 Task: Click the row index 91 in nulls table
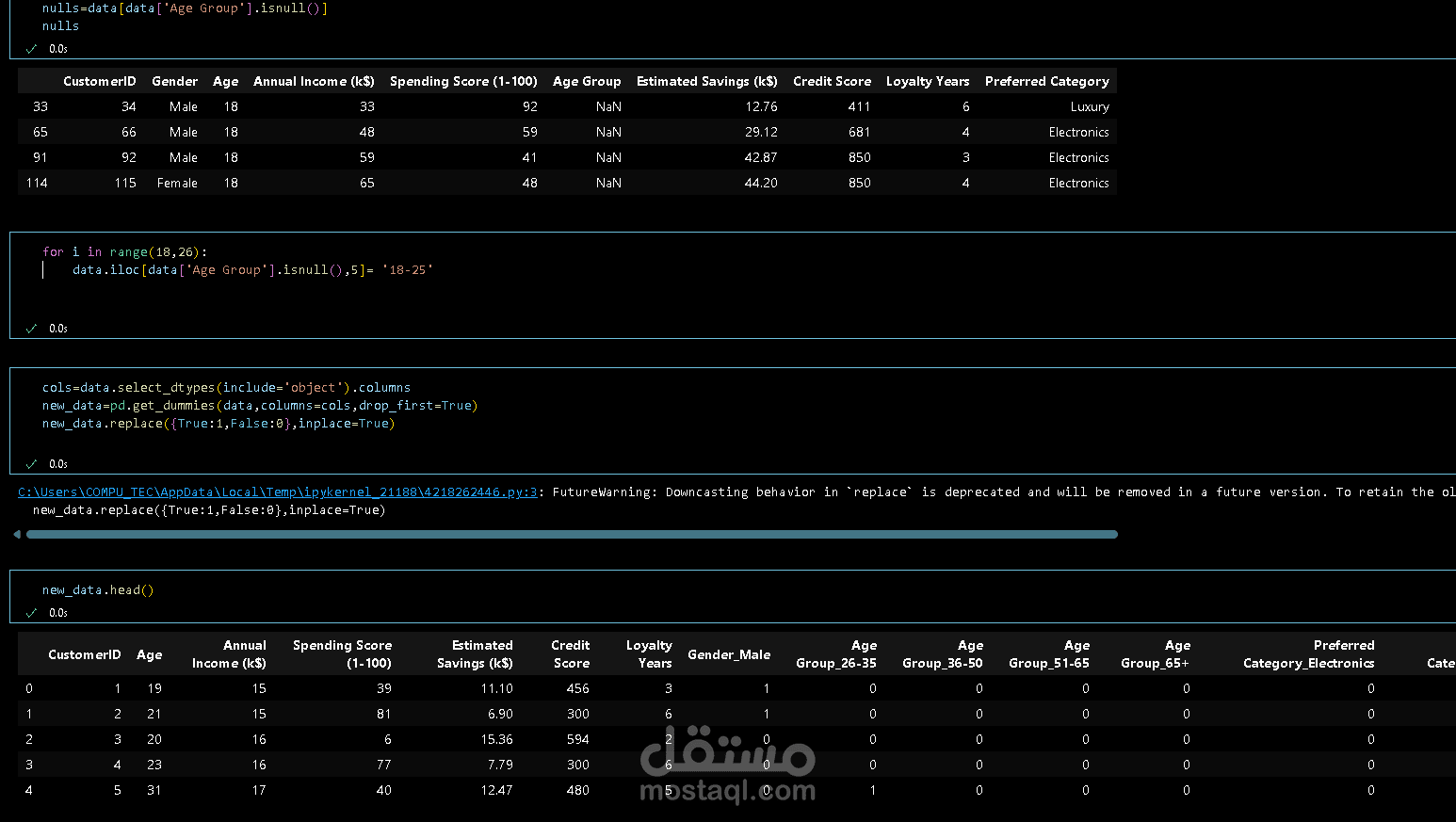(40, 158)
